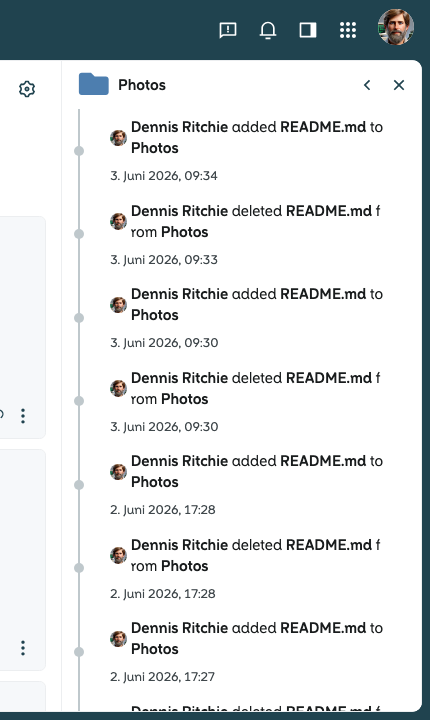430x720 pixels.
Task: Click Photos link in 09:30 deleted activity
Action: [x=185, y=399]
